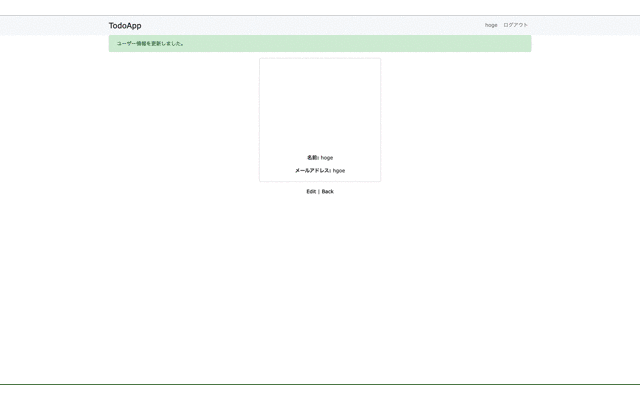This screenshot has height=400, width=640.
Task: Click the ログアウト link
Action: pyautogui.click(x=516, y=25)
